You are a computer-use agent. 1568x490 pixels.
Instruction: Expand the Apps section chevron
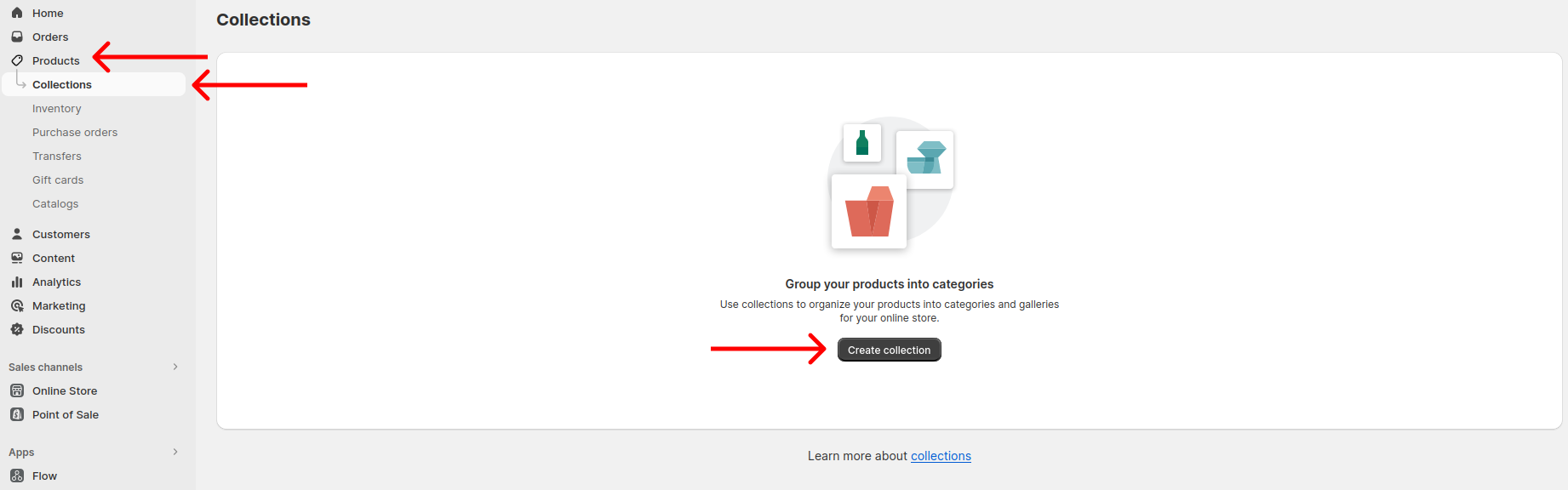(175, 452)
